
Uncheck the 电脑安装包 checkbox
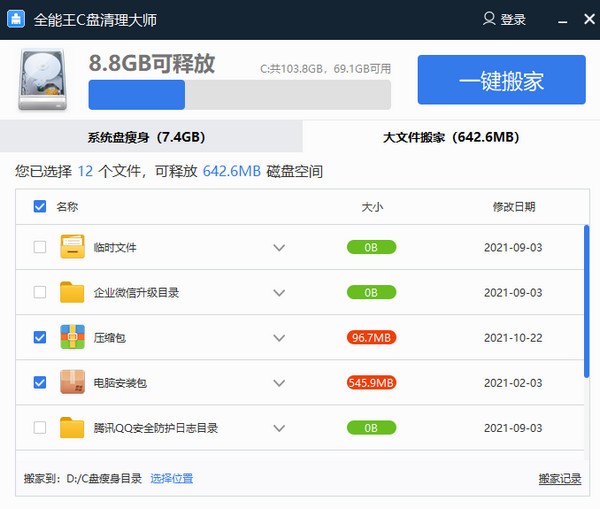[x=40, y=382]
